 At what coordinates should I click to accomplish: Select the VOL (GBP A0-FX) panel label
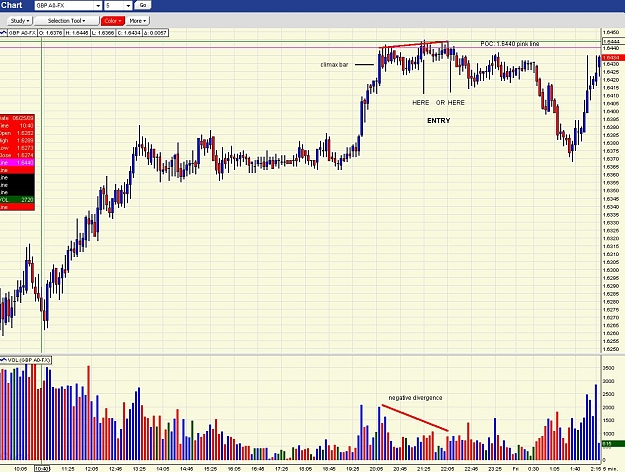point(29,360)
